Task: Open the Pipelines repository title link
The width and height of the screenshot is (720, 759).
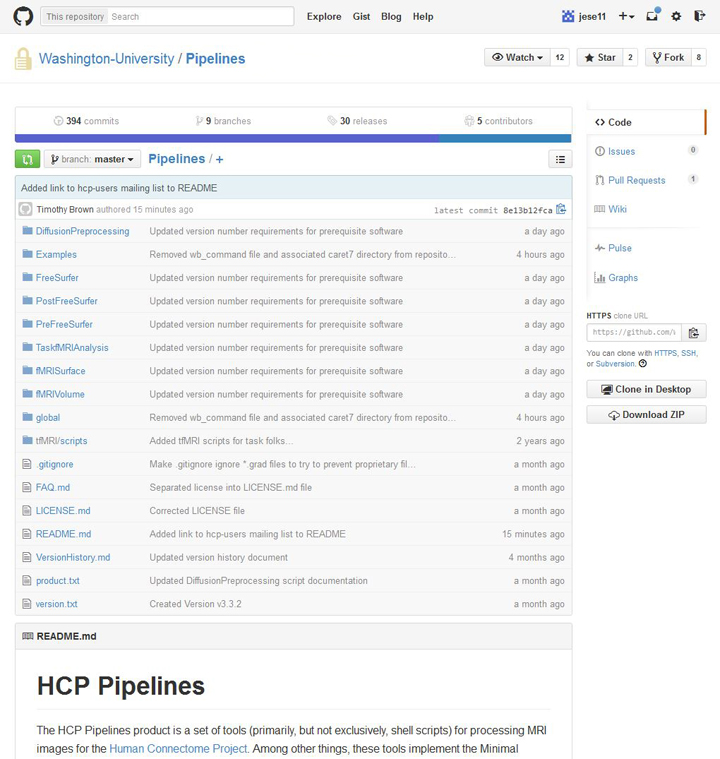Action: (215, 59)
